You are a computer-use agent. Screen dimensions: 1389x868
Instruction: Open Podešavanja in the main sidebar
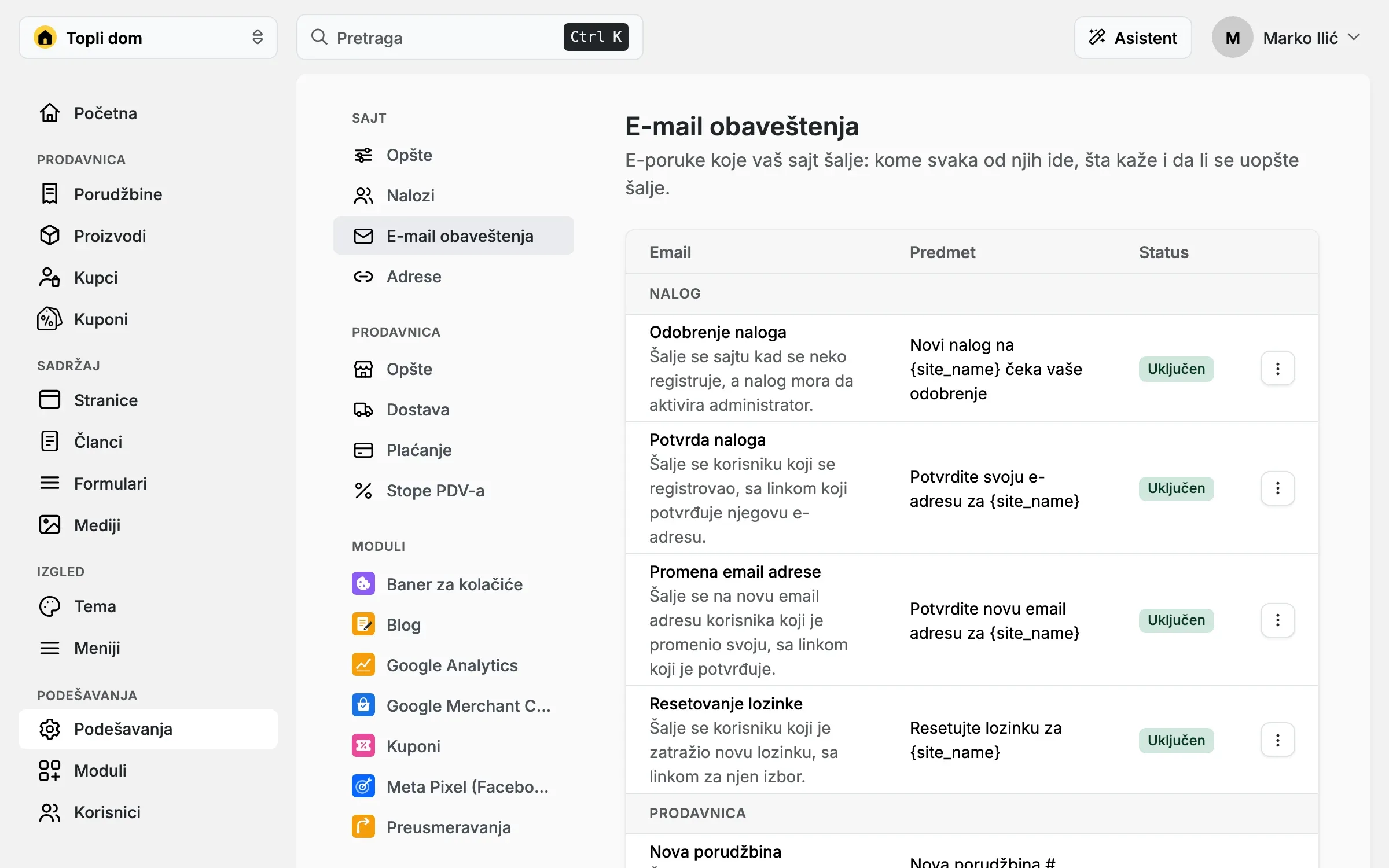(148, 729)
